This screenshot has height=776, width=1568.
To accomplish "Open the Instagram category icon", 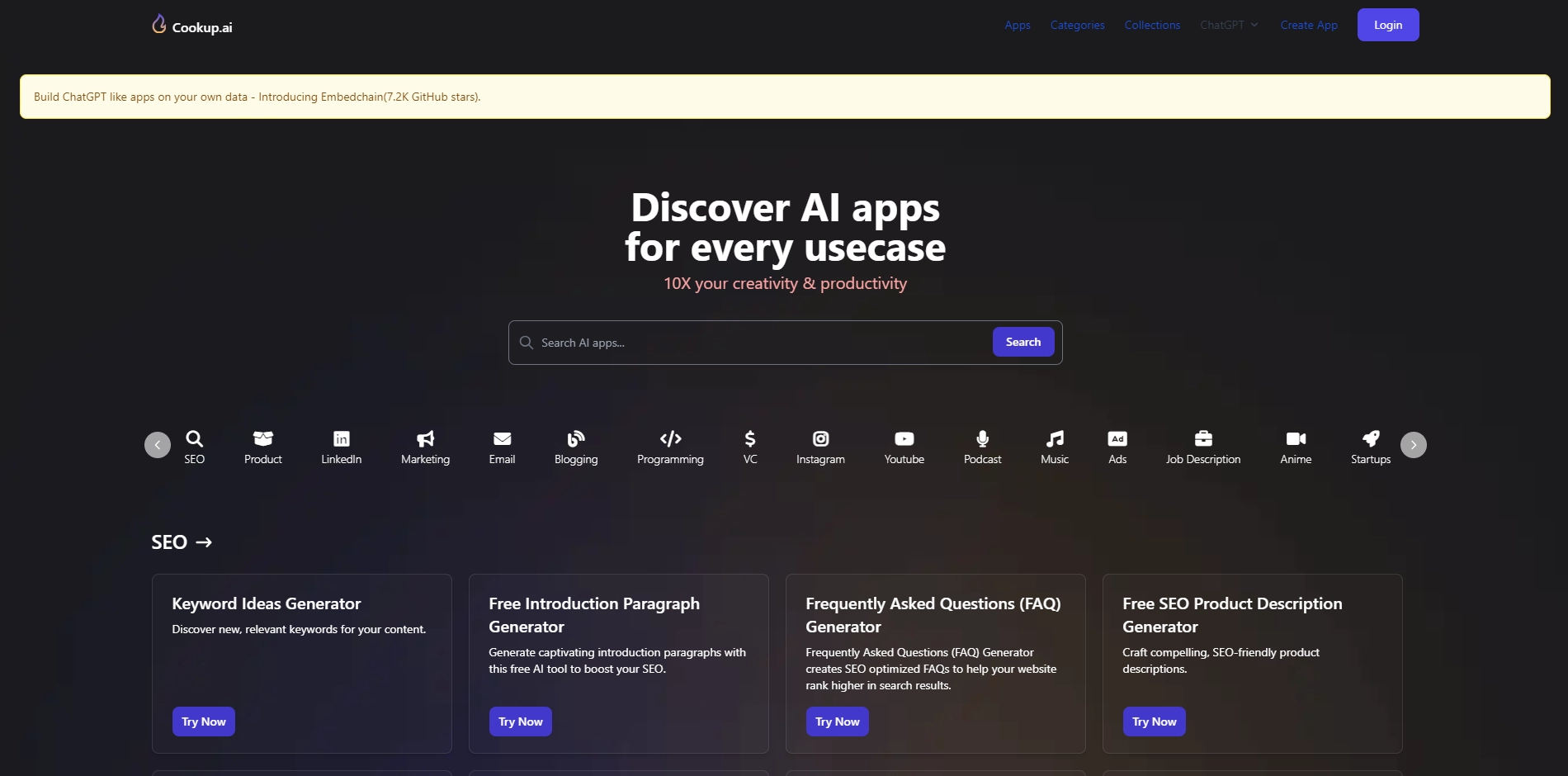I will pyautogui.click(x=820, y=438).
